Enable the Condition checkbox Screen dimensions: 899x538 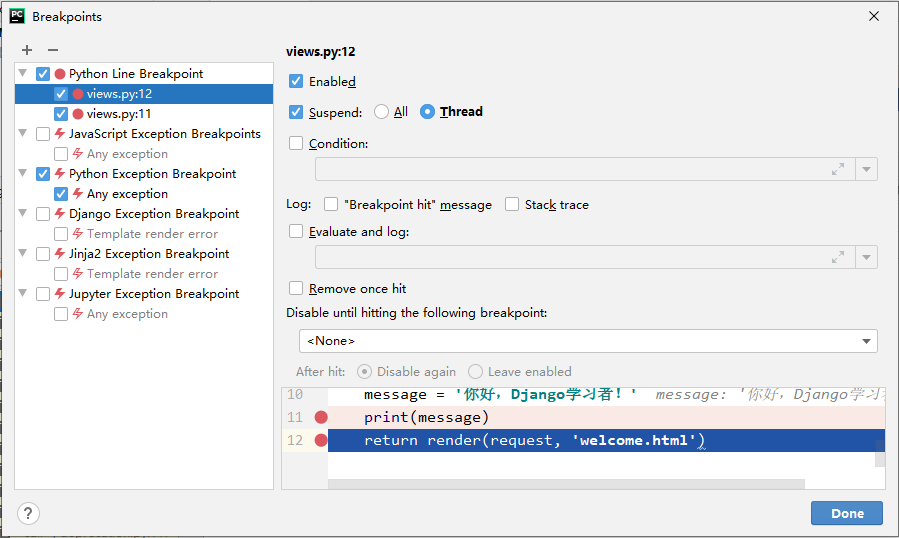(296, 143)
